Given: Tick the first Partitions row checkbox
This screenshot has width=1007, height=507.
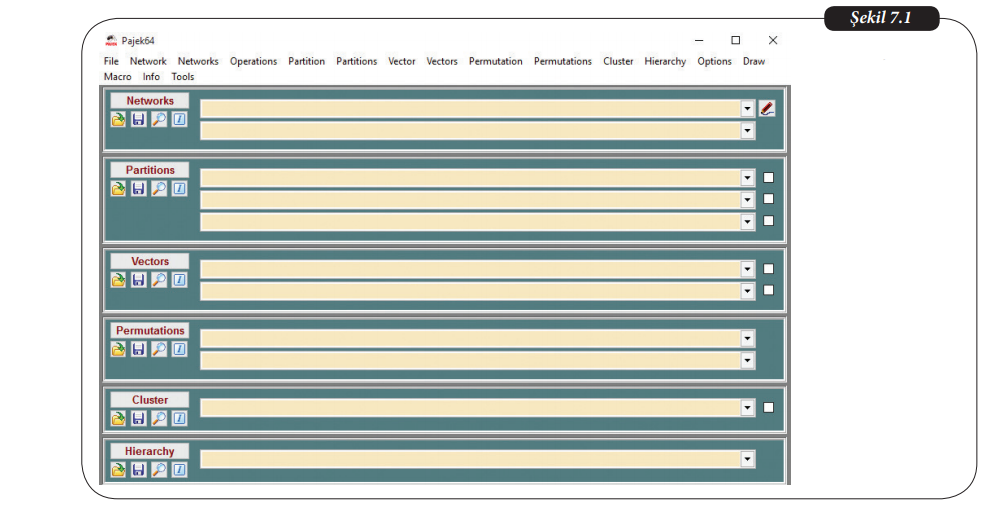Looking at the screenshot, I should coord(768,177).
